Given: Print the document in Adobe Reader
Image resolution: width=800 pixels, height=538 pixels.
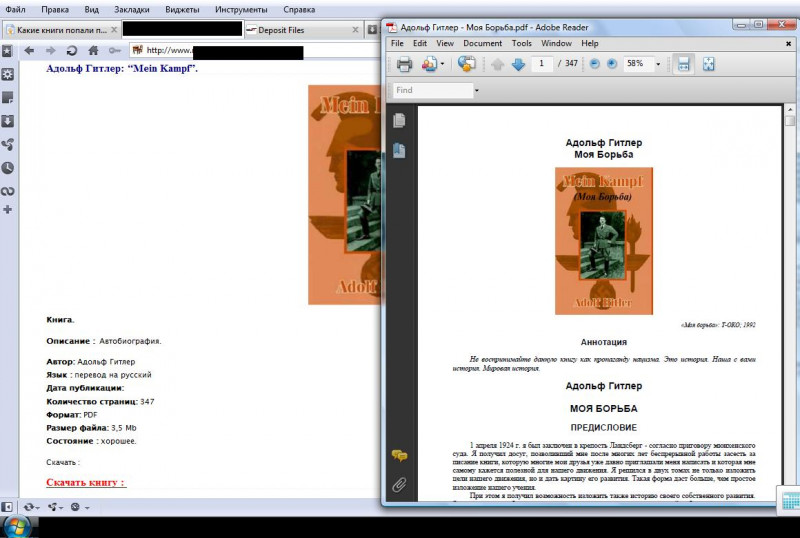Looking at the screenshot, I should coord(404,64).
